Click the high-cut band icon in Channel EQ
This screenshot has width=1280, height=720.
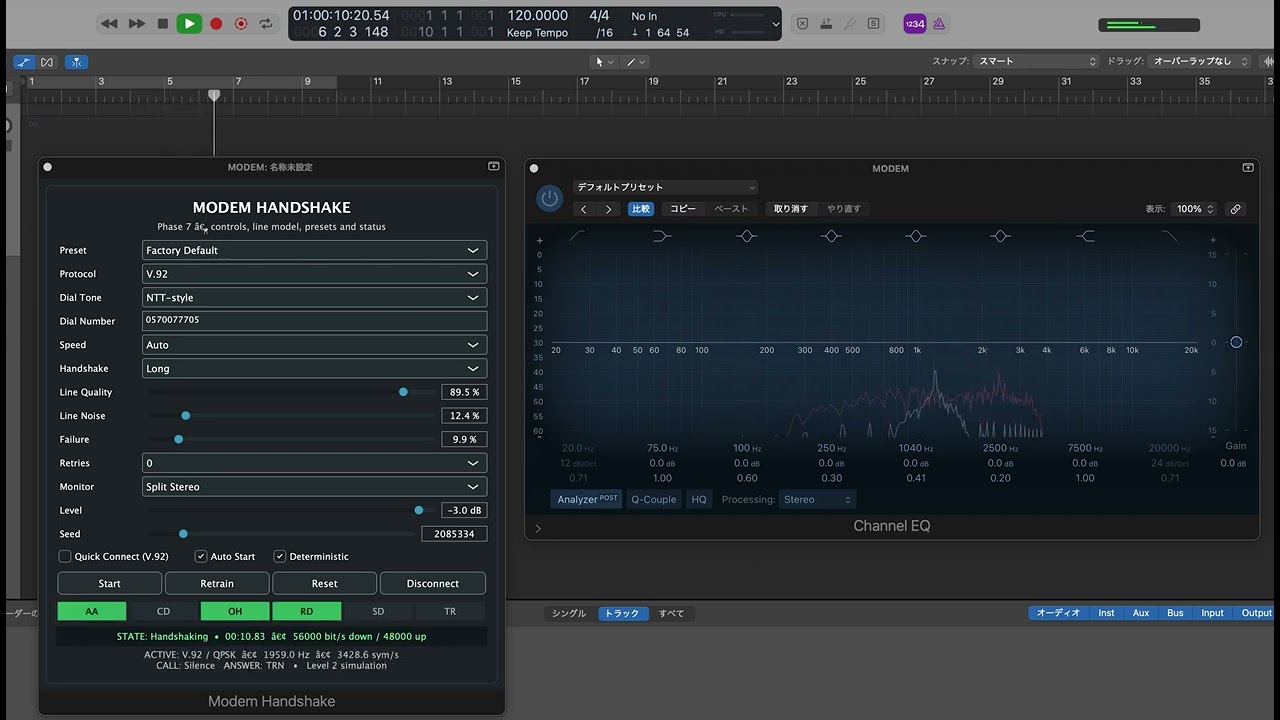(x=1169, y=236)
